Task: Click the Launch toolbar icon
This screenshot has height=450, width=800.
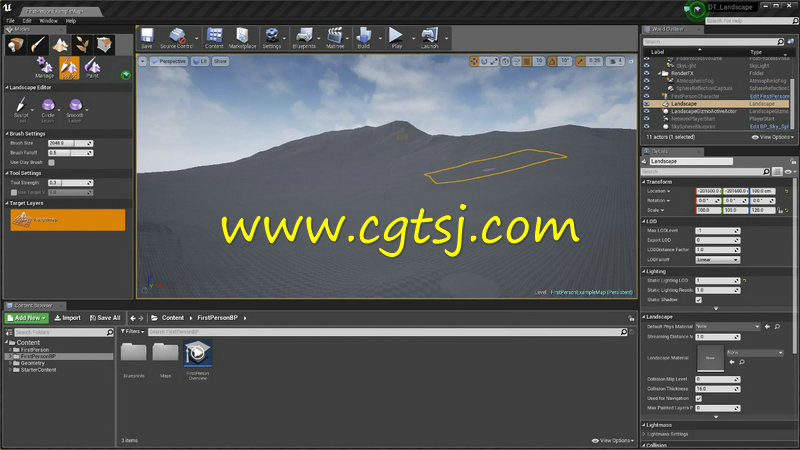Action: coord(430,38)
